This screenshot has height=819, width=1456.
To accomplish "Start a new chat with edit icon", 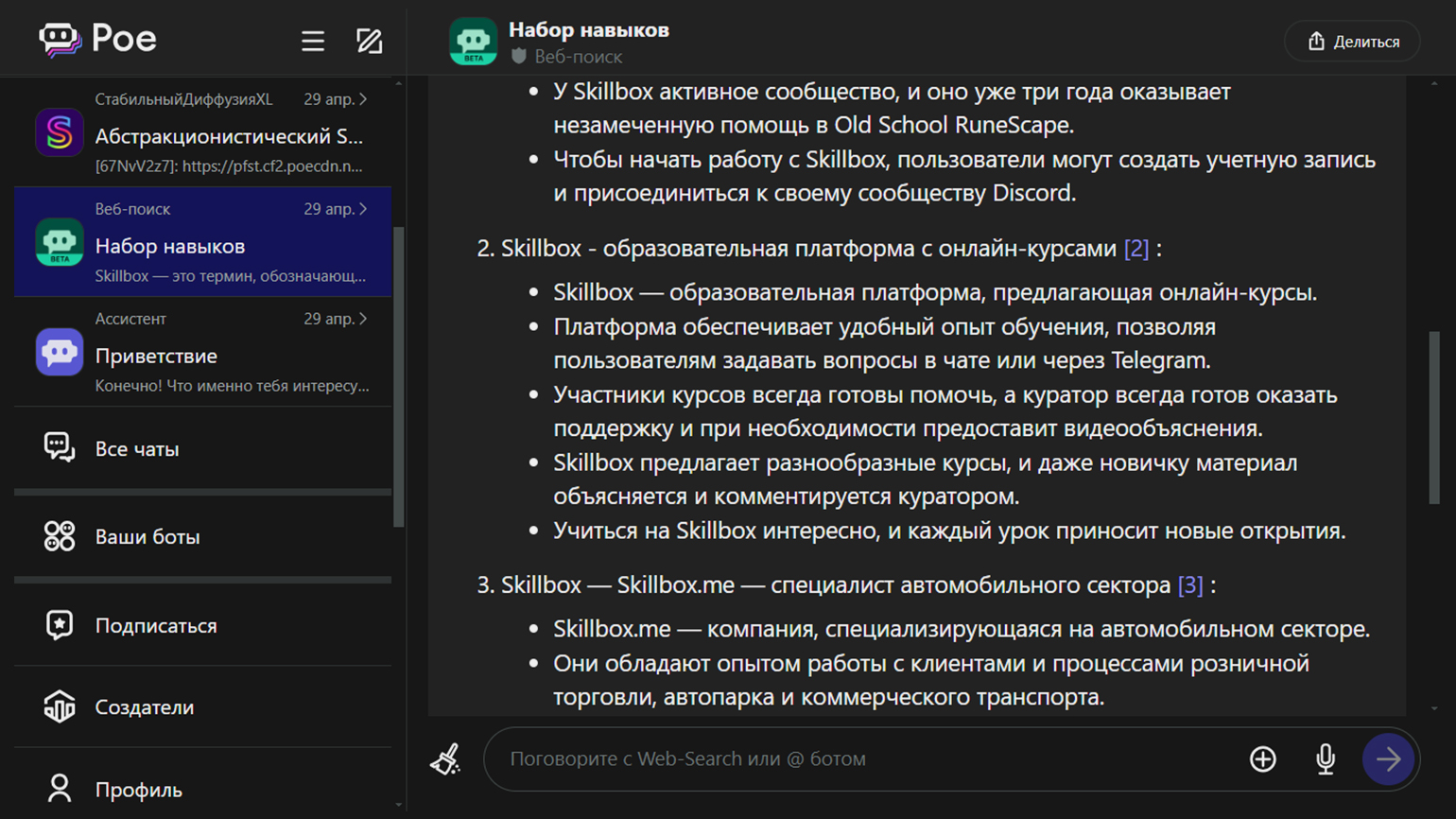I will (369, 41).
